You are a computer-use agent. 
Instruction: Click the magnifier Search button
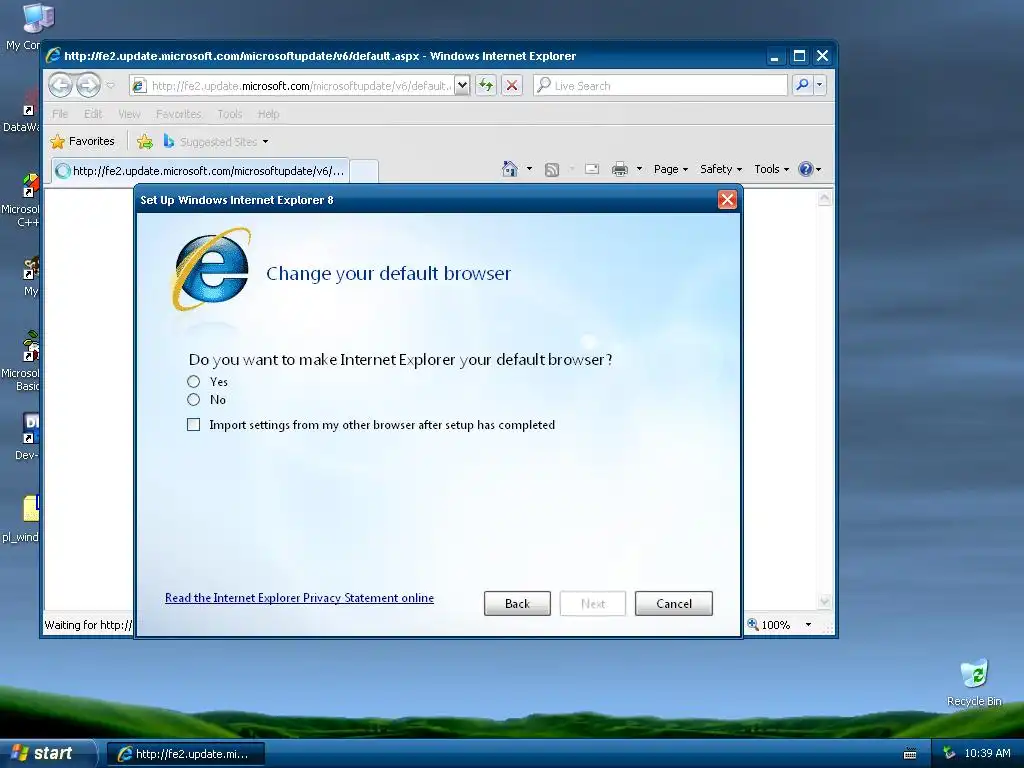tap(802, 85)
